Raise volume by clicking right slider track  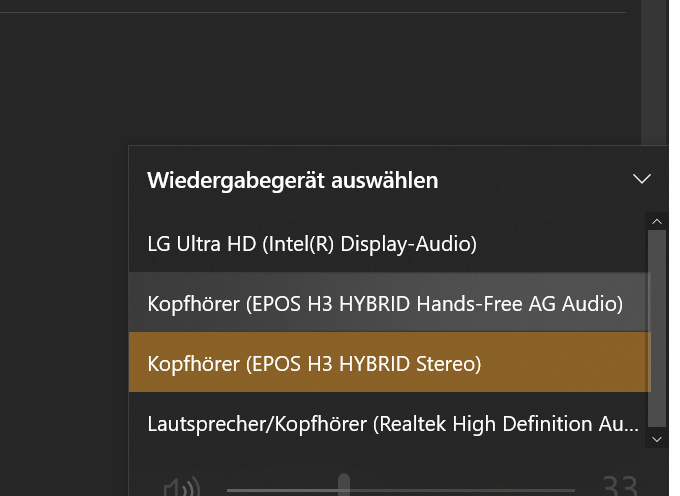tap(470, 490)
